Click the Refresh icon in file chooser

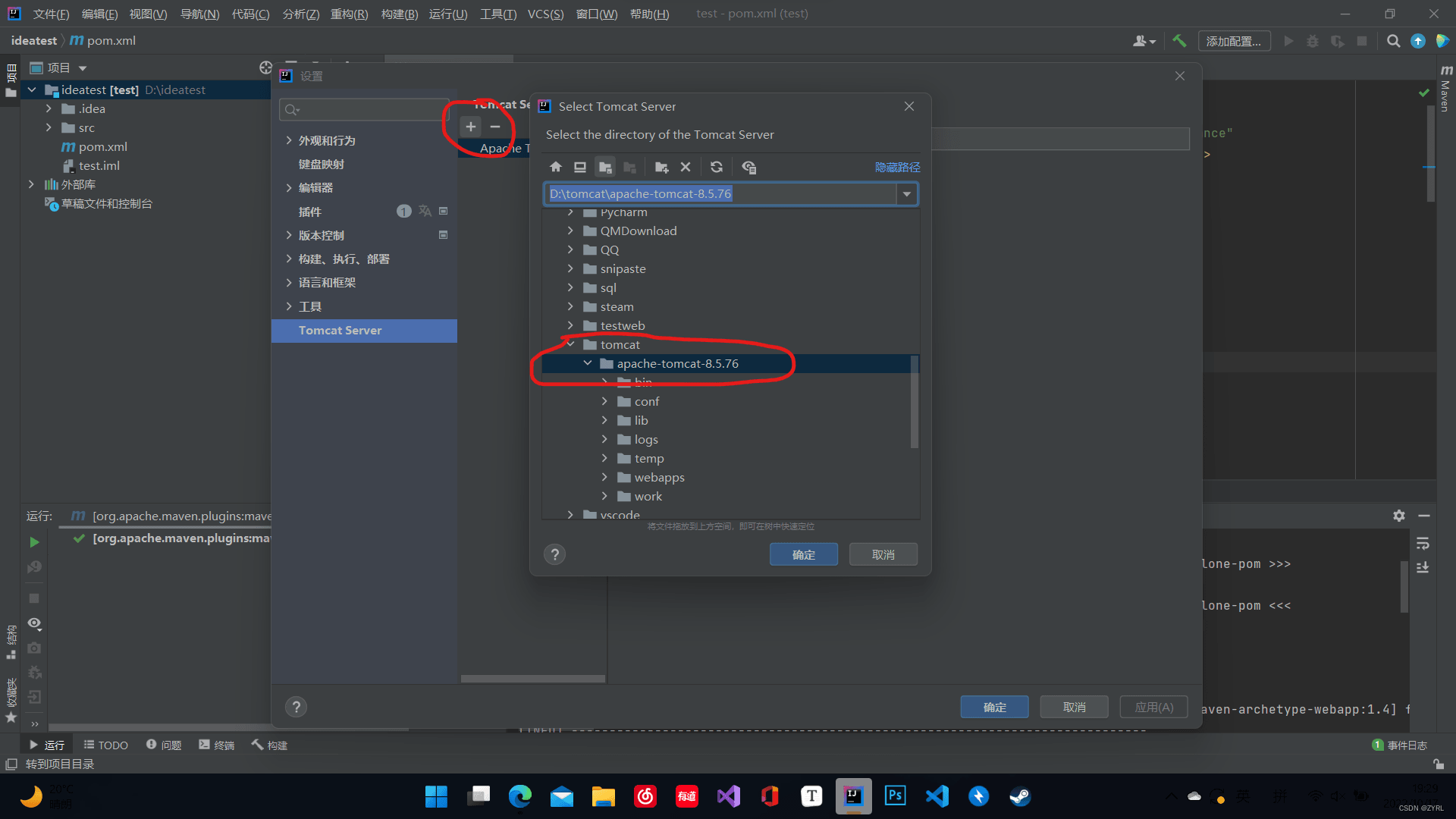[x=717, y=167]
